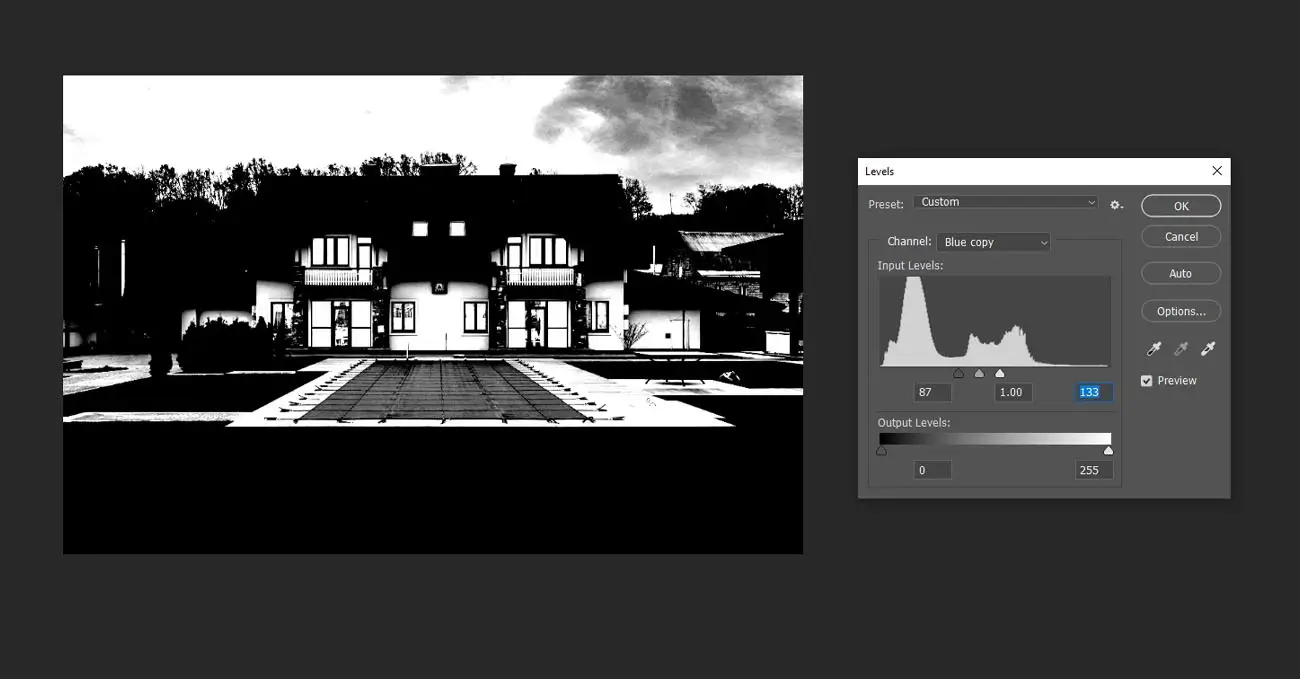The height and width of the screenshot is (679, 1300).
Task: Select the black output levels slider handle
Action: point(881,451)
